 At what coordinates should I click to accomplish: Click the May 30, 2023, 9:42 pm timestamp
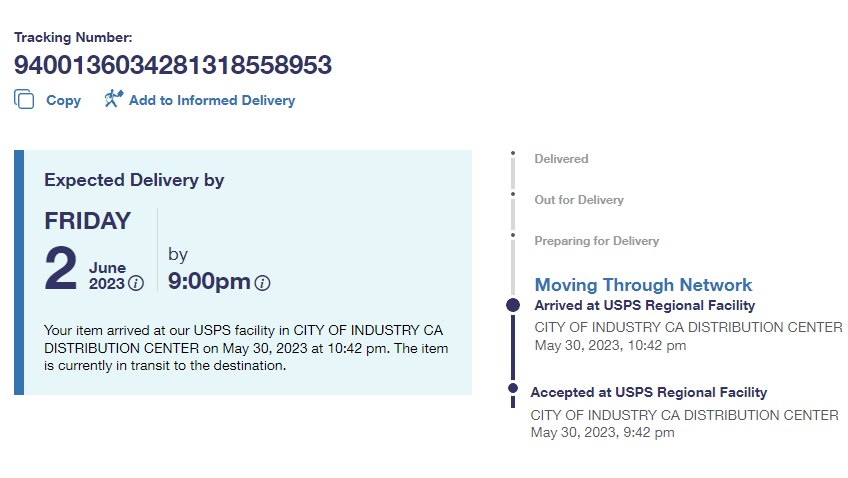pos(602,433)
